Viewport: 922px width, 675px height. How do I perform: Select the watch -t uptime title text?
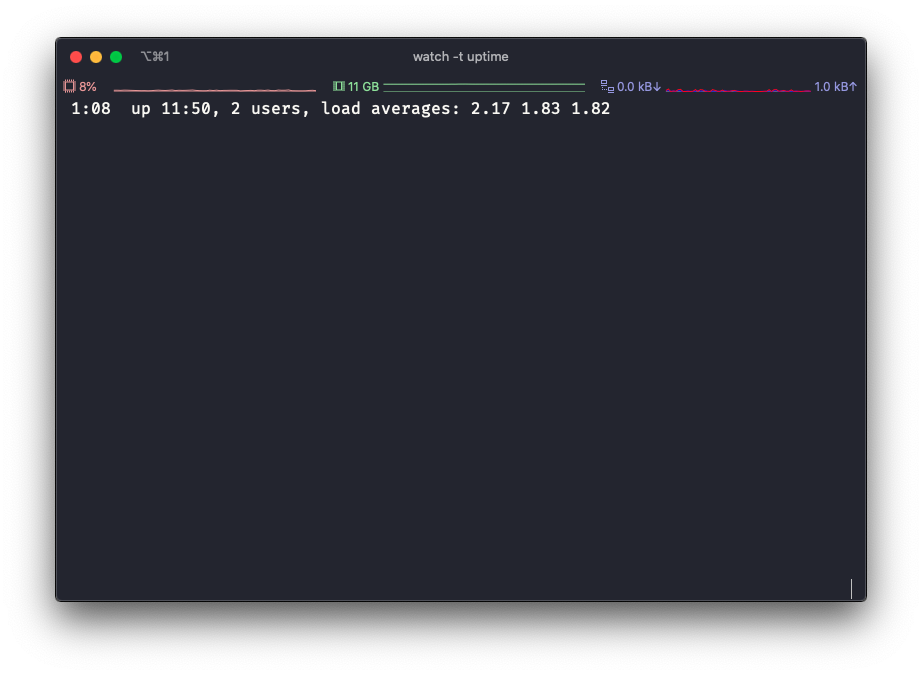pos(460,57)
